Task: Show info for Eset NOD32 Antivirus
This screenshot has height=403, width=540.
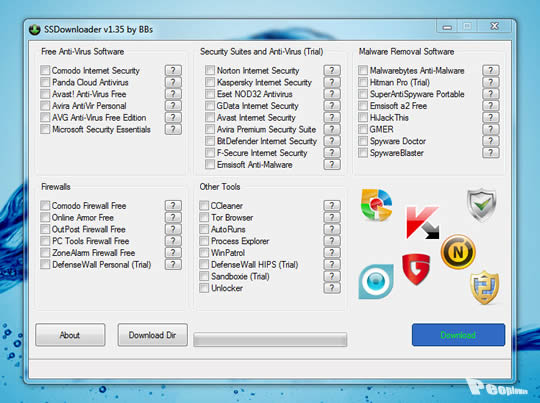Action: pos(332,94)
